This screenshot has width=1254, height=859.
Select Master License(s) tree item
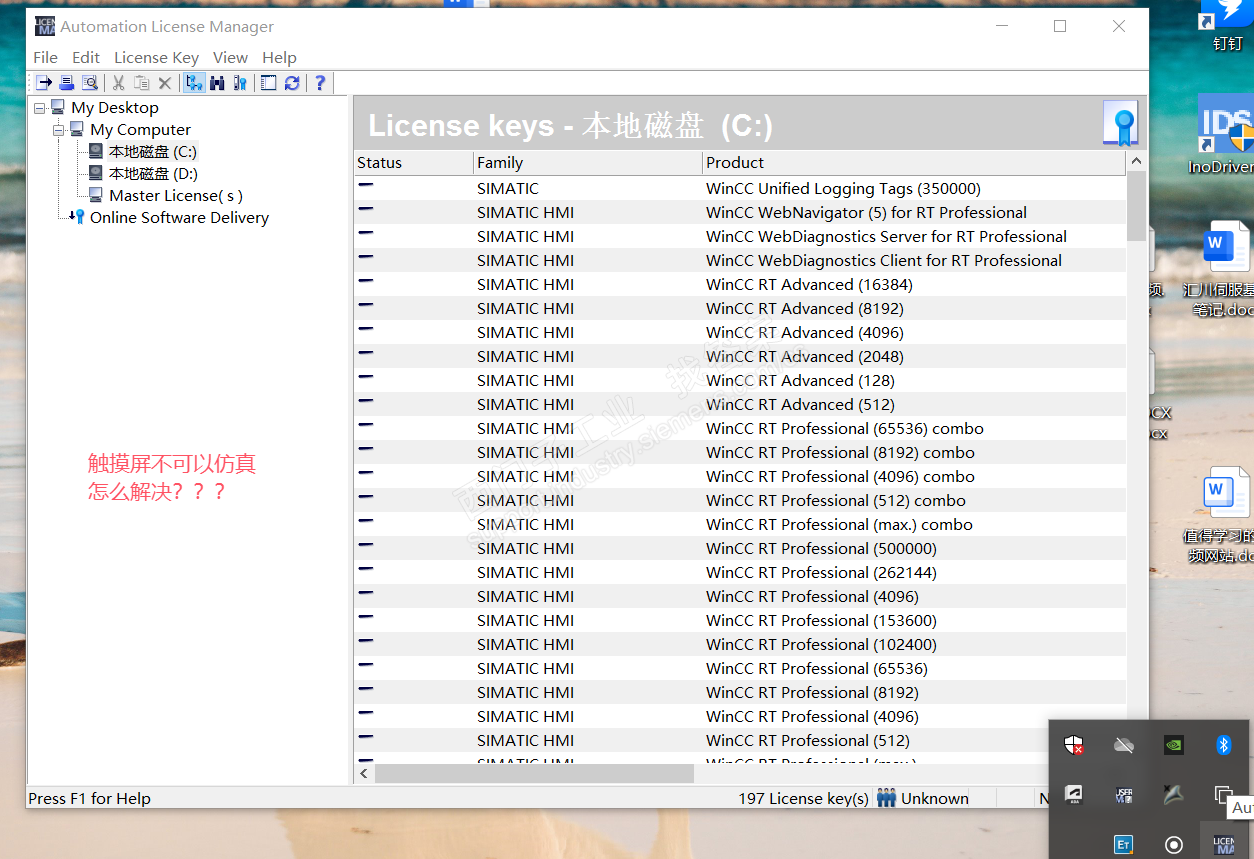tap(176, 195)
